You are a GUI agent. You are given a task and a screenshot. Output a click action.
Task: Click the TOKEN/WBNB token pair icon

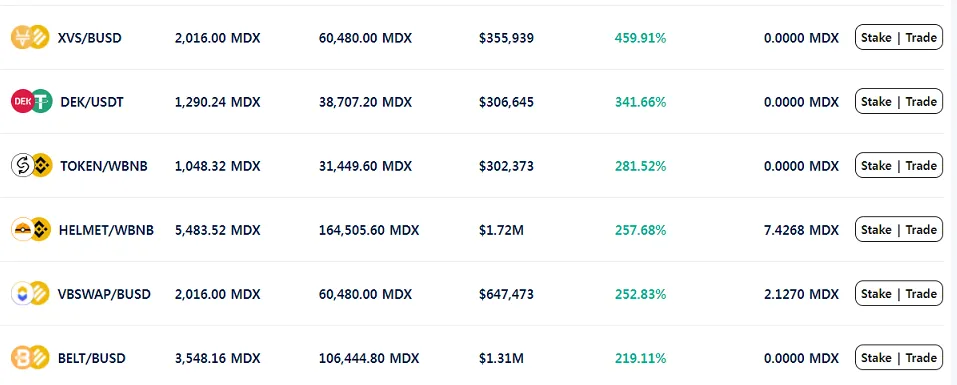pos(32,165)
